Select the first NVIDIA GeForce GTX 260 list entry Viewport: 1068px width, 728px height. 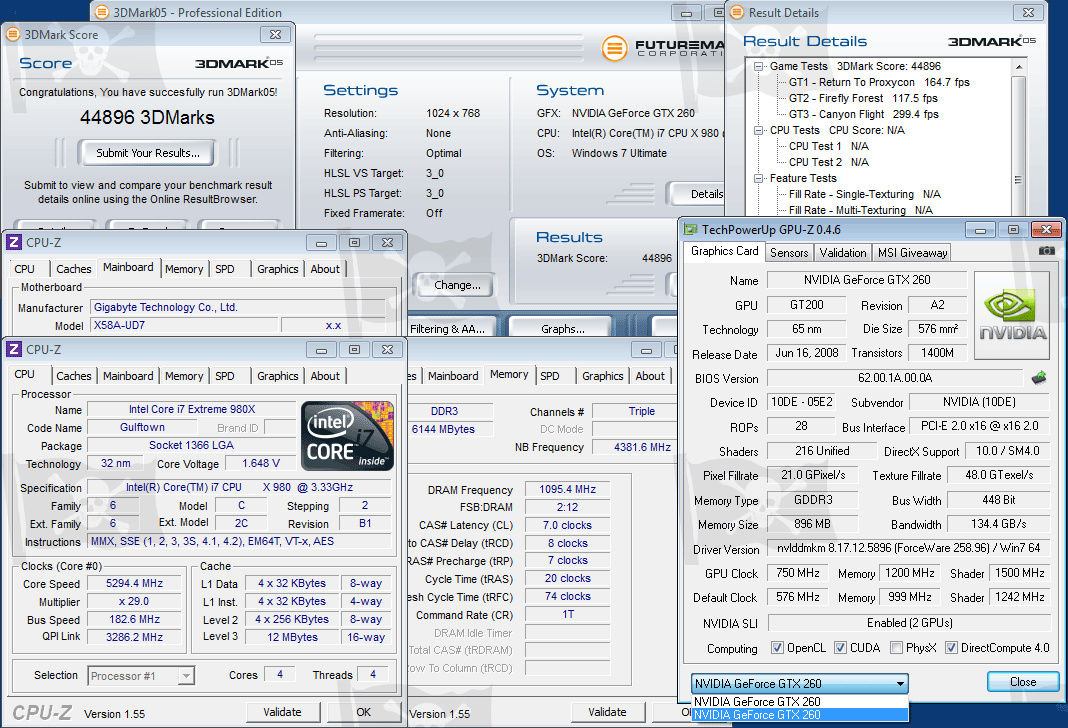tap(800, 701)
